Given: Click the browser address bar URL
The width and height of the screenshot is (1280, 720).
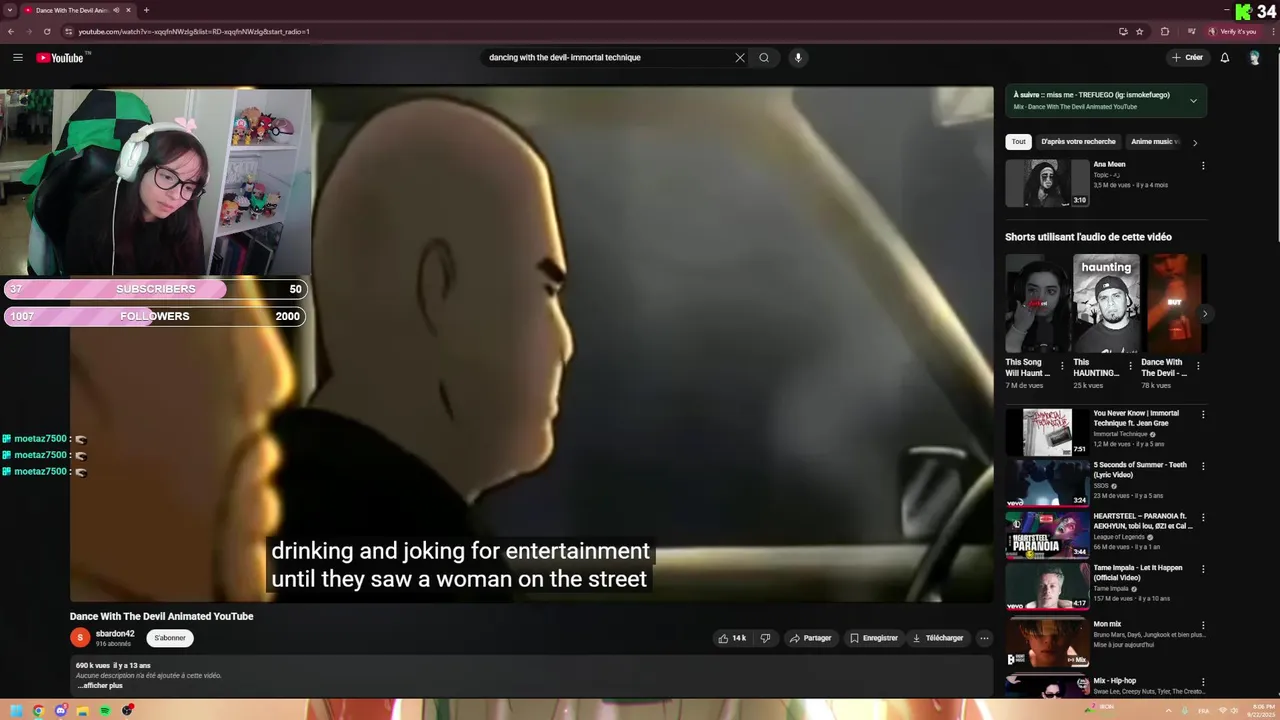Looking at the screenshot, I should coord(194,31).
